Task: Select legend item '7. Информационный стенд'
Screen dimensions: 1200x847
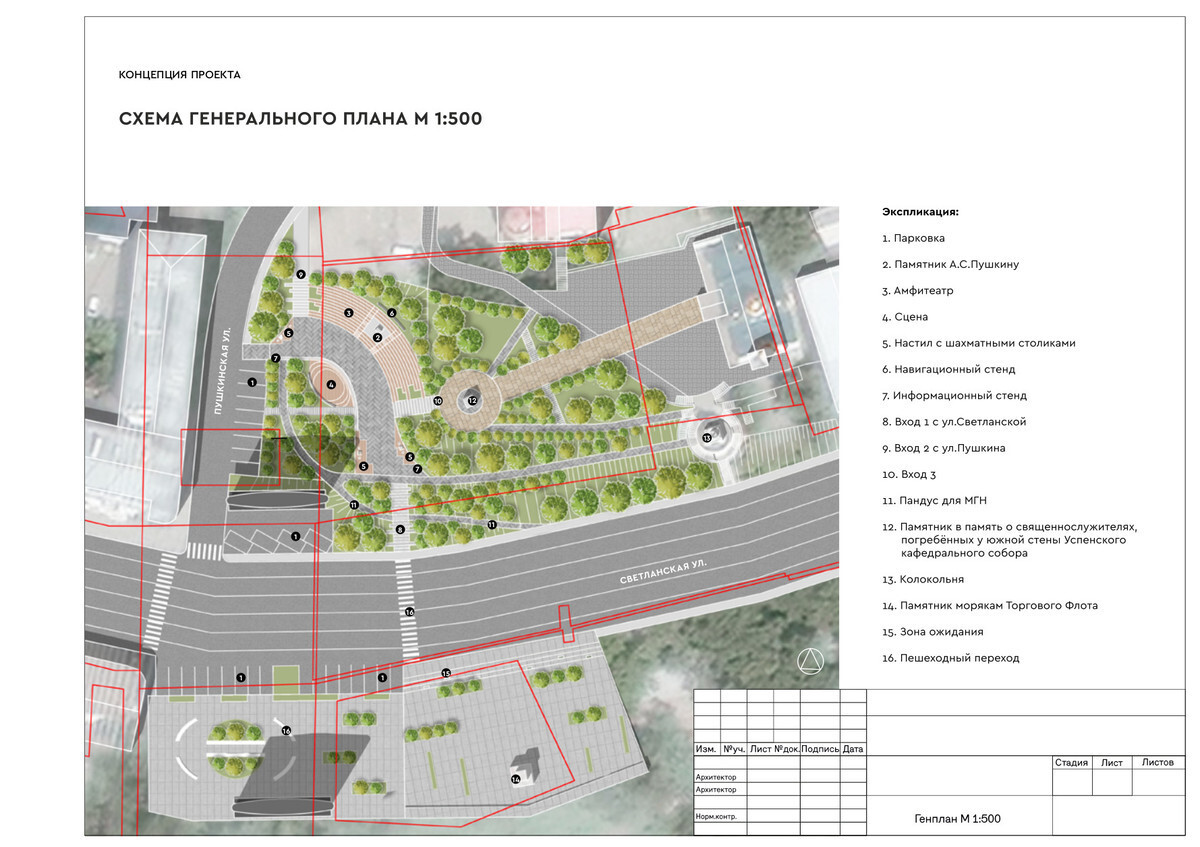Action: point(954,395)
